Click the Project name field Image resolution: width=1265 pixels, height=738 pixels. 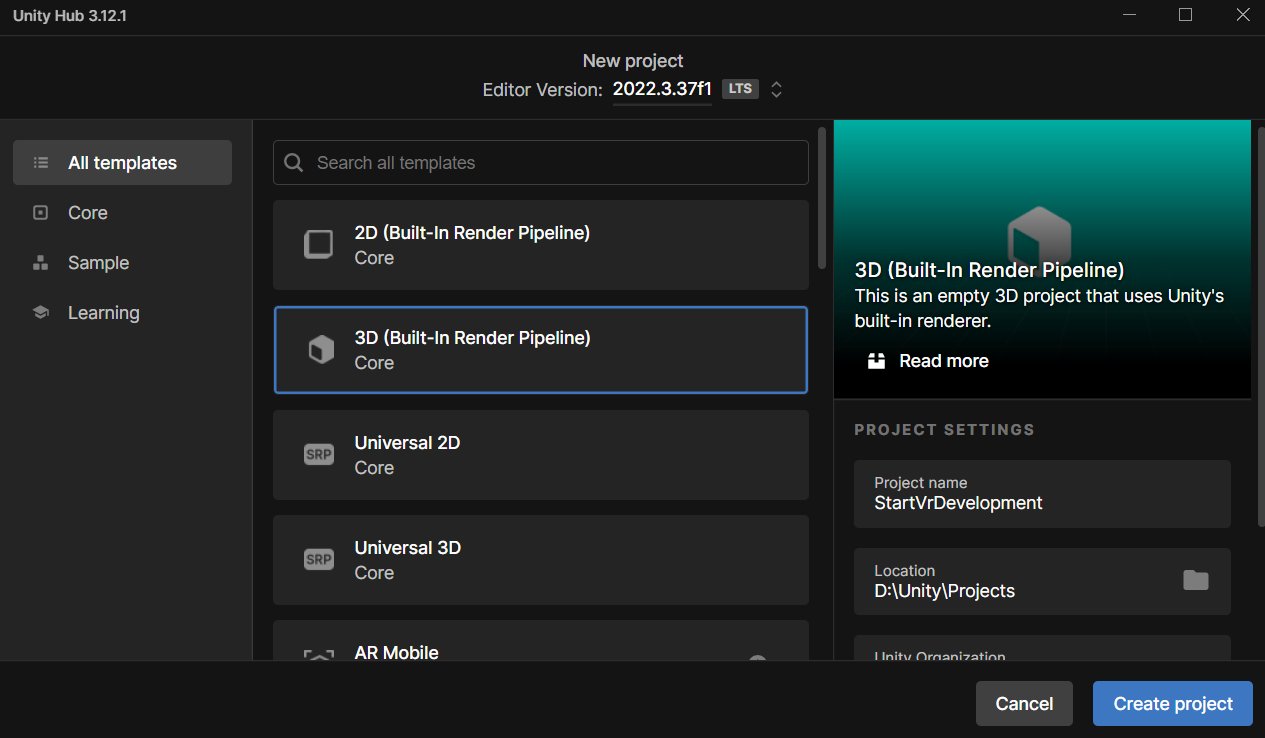[x=1042, y=494]
